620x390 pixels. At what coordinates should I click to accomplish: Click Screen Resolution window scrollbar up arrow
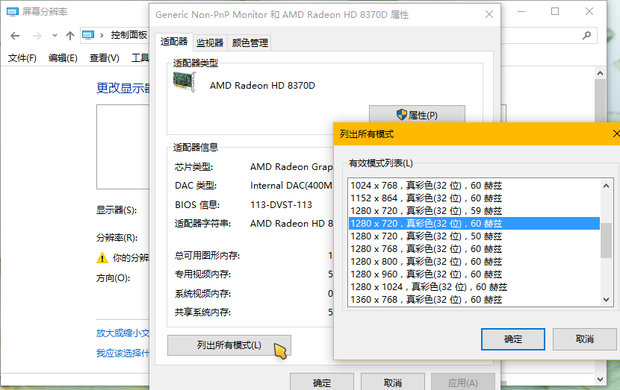[x=600, y=73]
